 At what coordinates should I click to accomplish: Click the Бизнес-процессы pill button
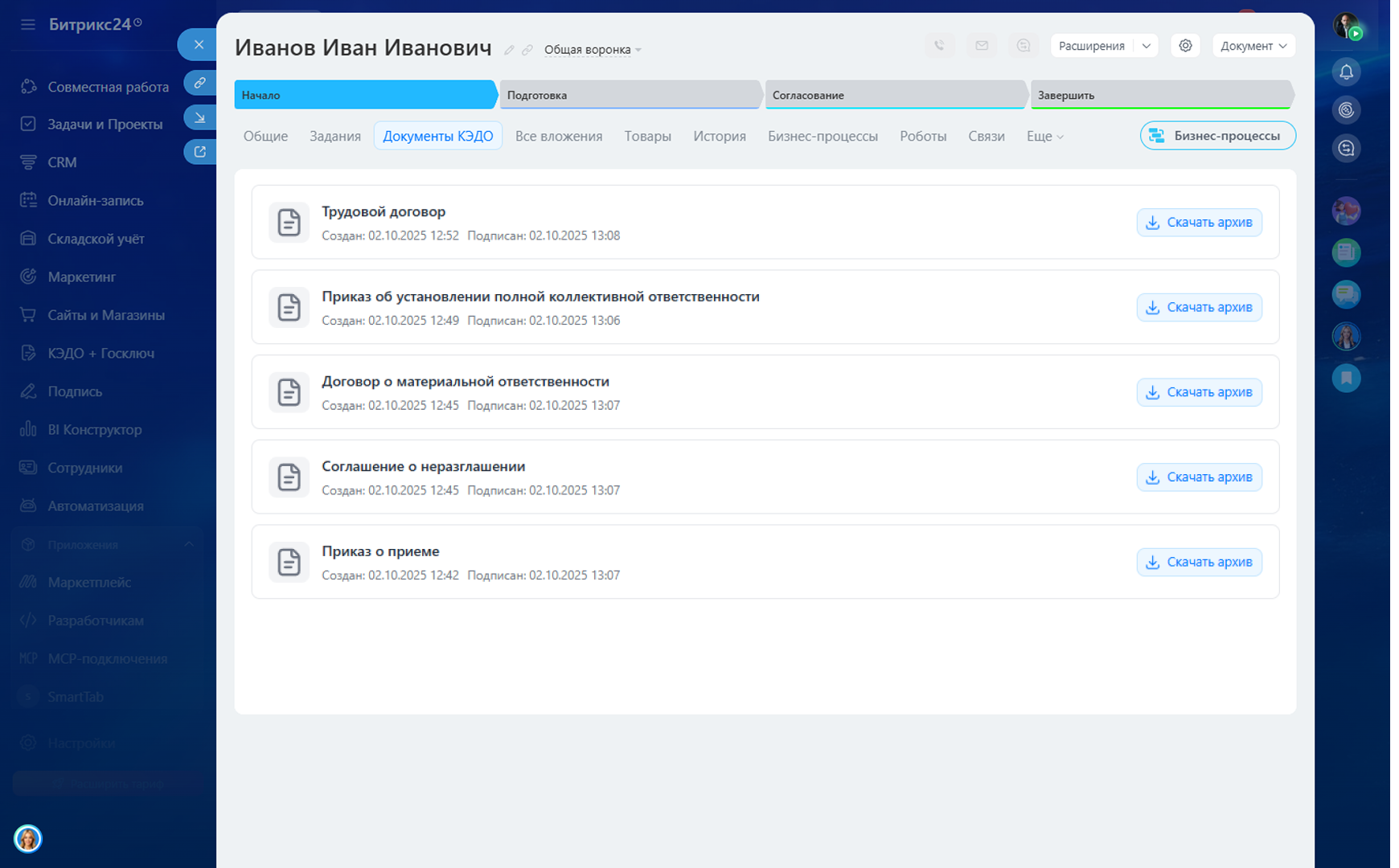point(1216,136)
